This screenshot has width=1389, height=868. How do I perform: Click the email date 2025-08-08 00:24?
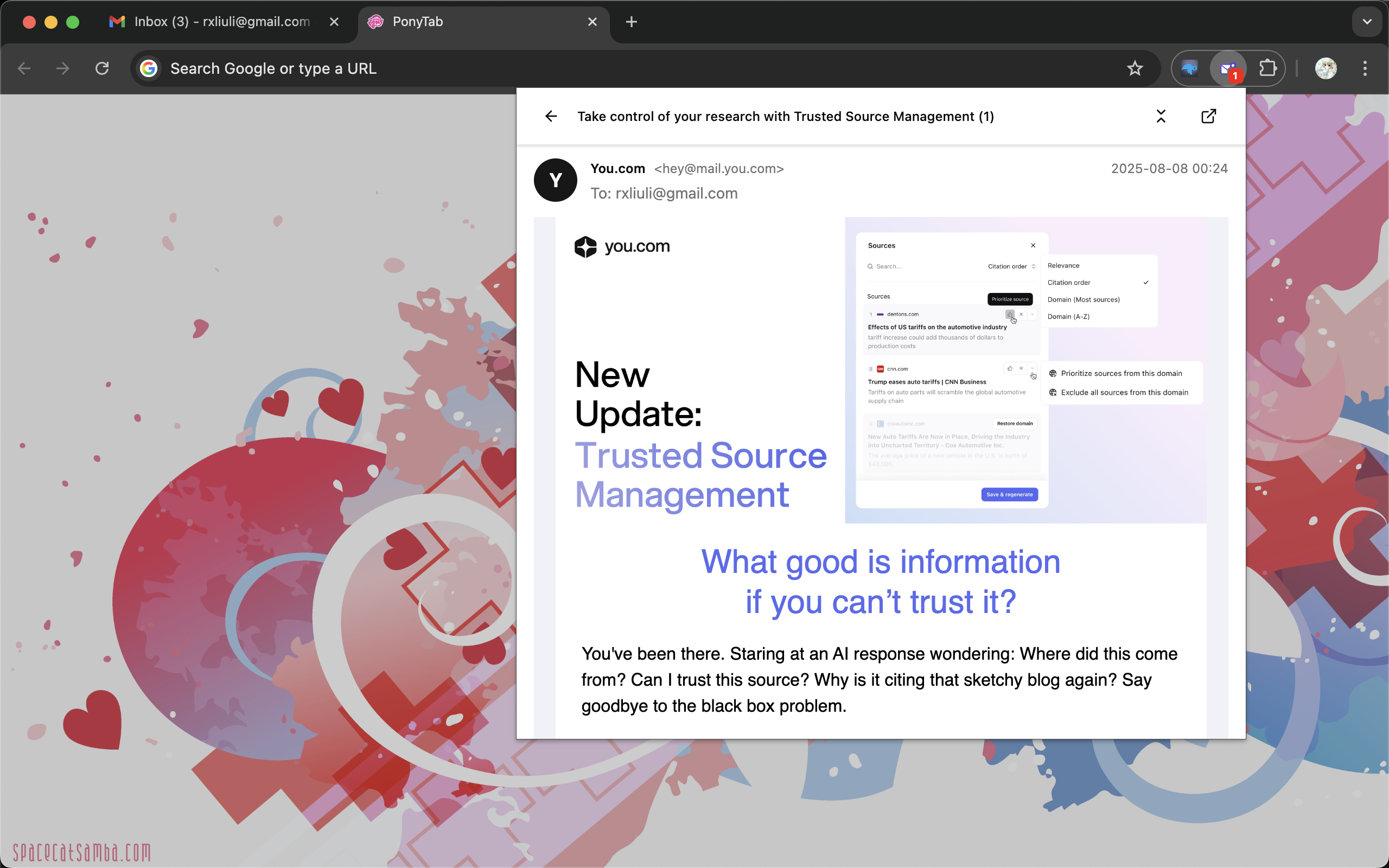tap(1169, 169)
